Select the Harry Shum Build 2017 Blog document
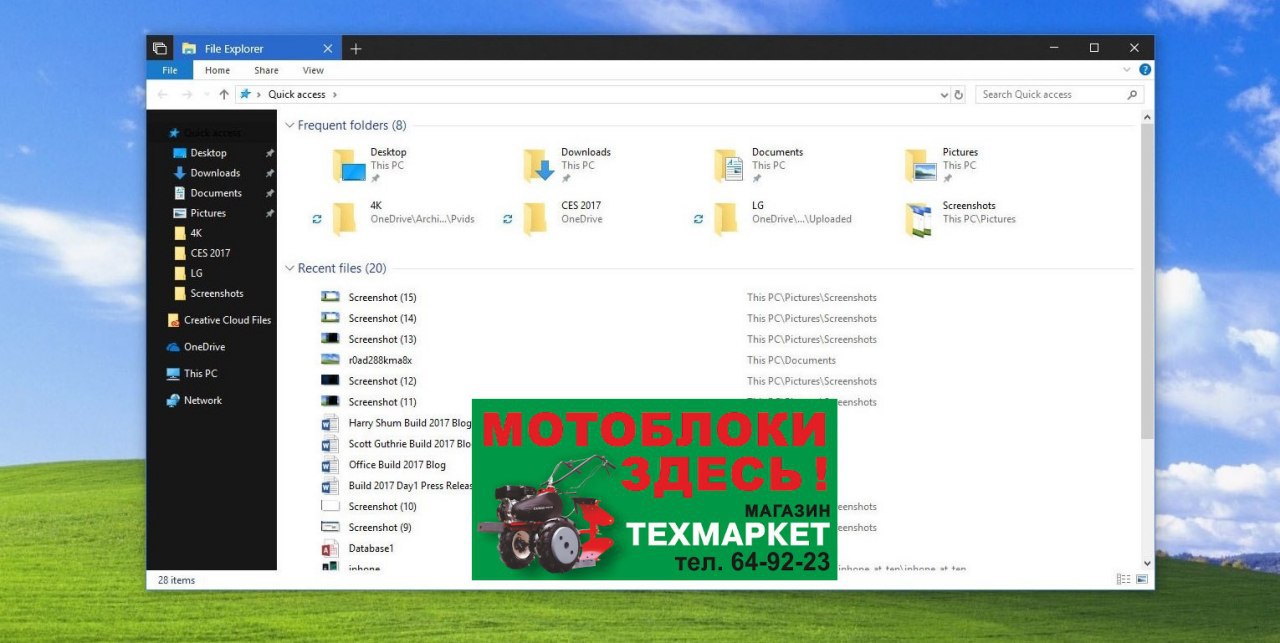Screen dimensions: 1280x643 pos(394,423)
